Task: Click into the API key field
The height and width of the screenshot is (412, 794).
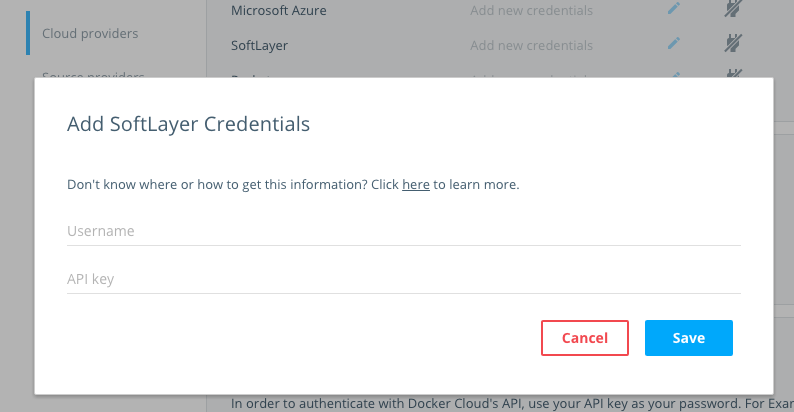Action: pyautogui.click(x=403, y=279)
